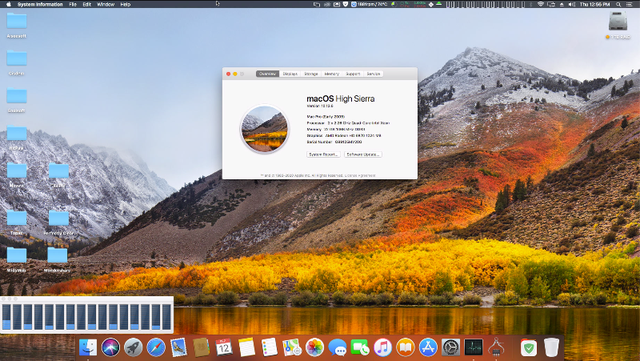640x361 pixels.
Task: Open Contacts book icon in dock
Action: [x=201, y=348]
